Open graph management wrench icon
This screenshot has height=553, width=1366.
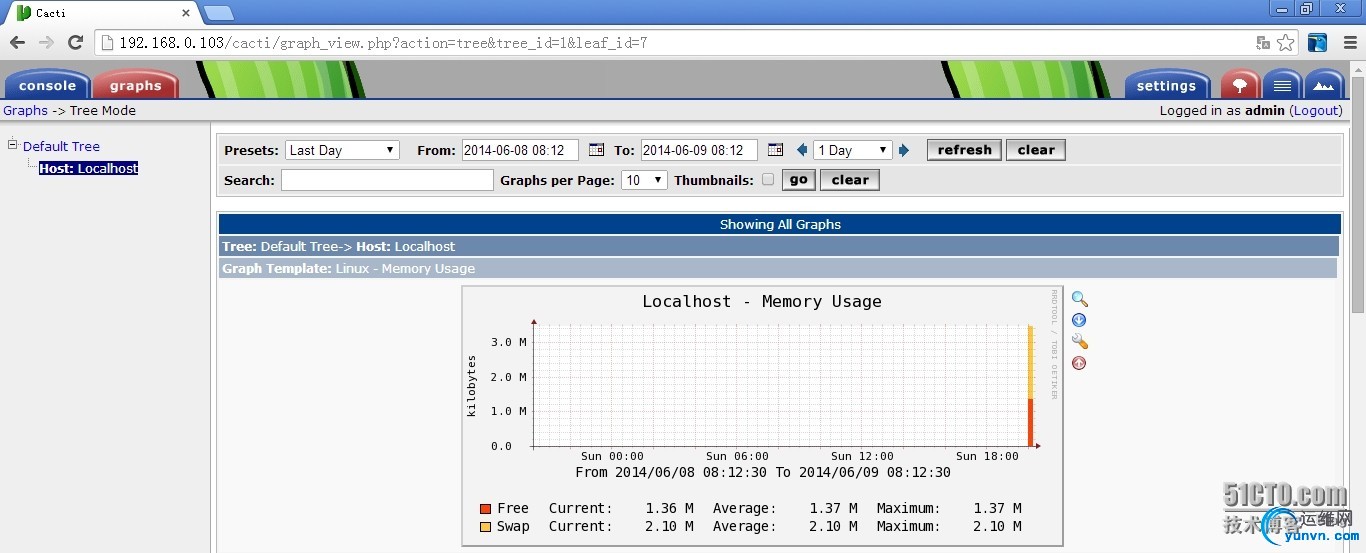1079,341
